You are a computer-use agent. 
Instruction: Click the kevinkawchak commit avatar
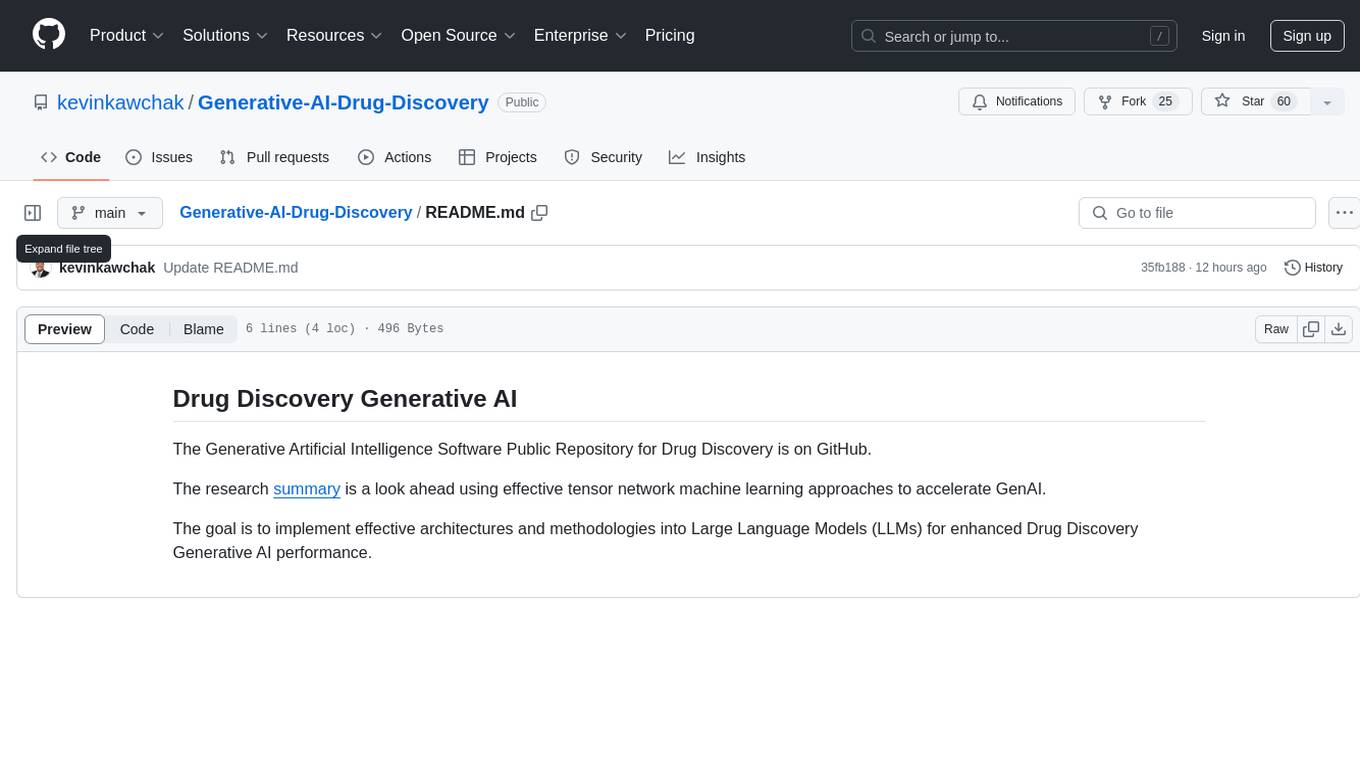click(x=41, y=268)
